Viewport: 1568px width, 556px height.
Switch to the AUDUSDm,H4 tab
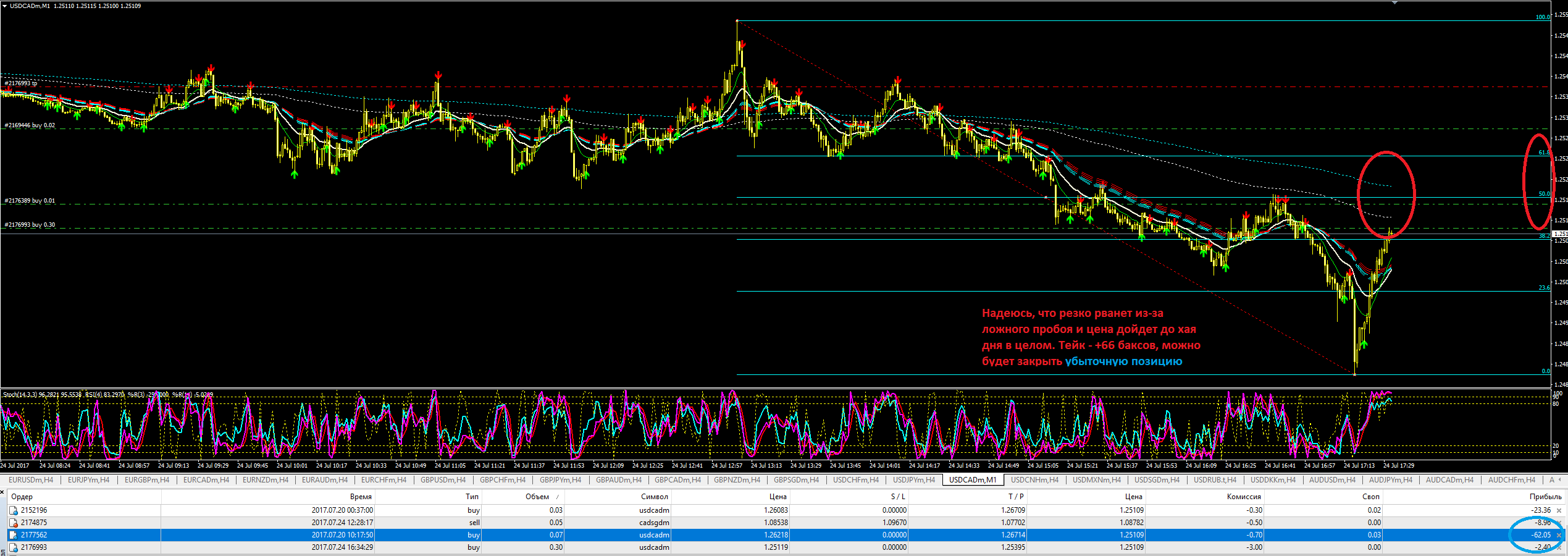tap(1333, 480)
